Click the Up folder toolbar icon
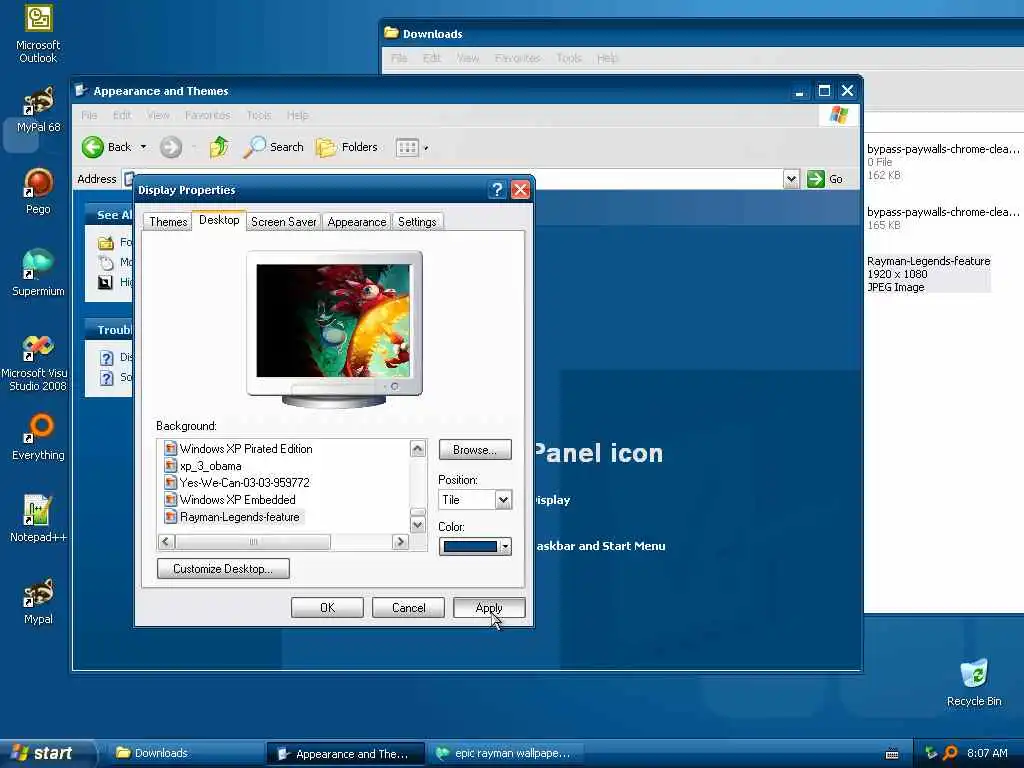The width and height of the screenshot is (1024, 768). click(x=219, y=147)
